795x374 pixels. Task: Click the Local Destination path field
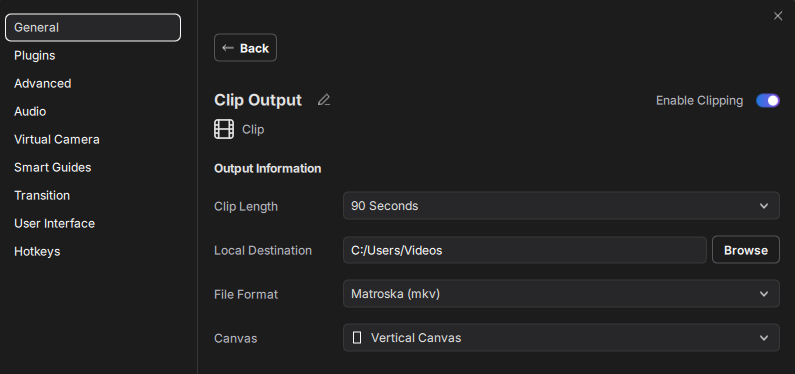pyautogui.click(x=525, y=250)
